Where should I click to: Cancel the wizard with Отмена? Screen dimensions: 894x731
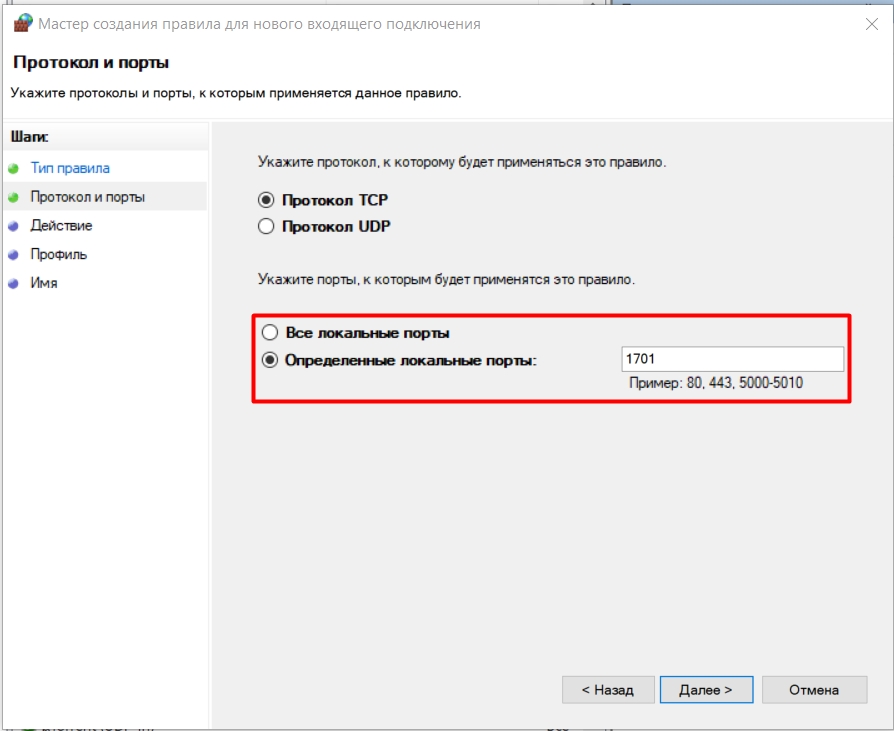[814, 690]
